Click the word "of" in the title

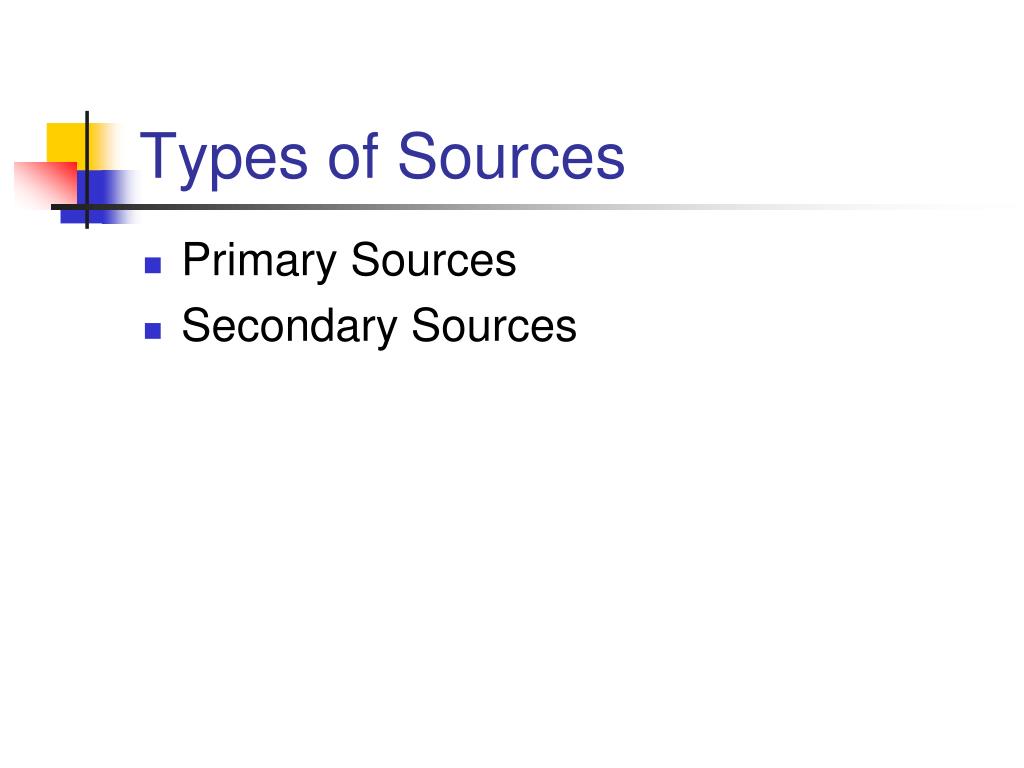pos(352,155)
